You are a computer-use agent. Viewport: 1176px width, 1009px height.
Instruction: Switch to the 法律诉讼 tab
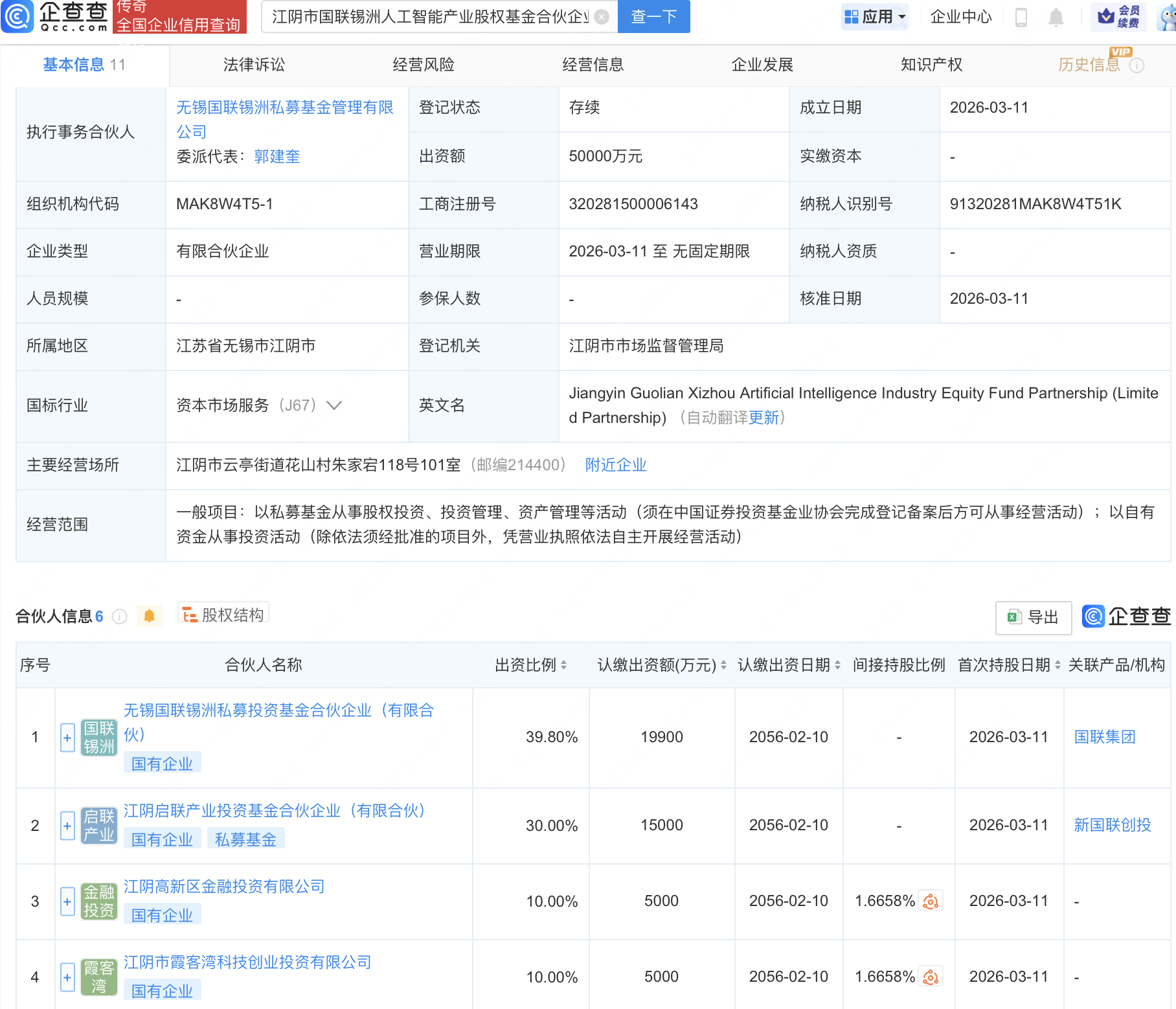coord(254,64)
